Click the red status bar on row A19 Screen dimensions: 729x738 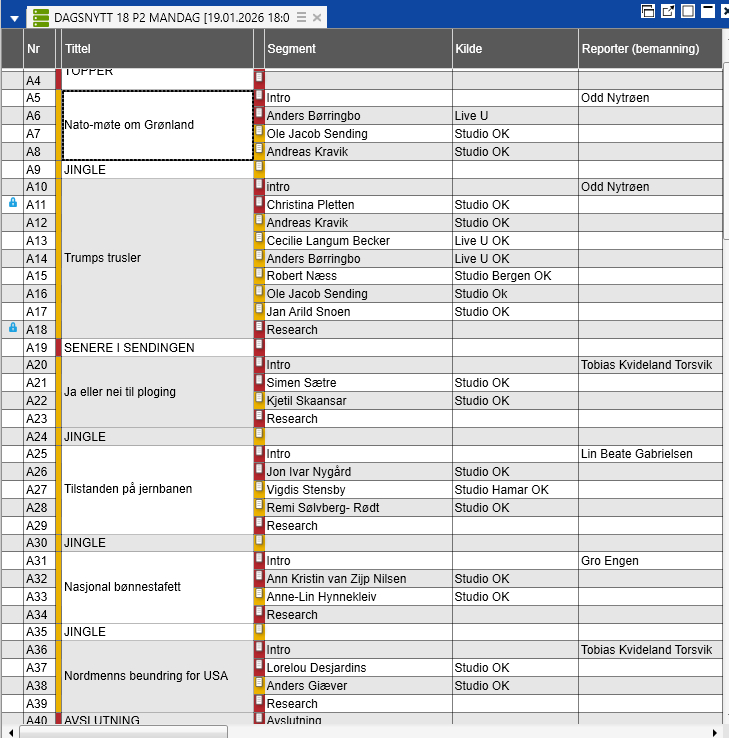pos(59,347)
